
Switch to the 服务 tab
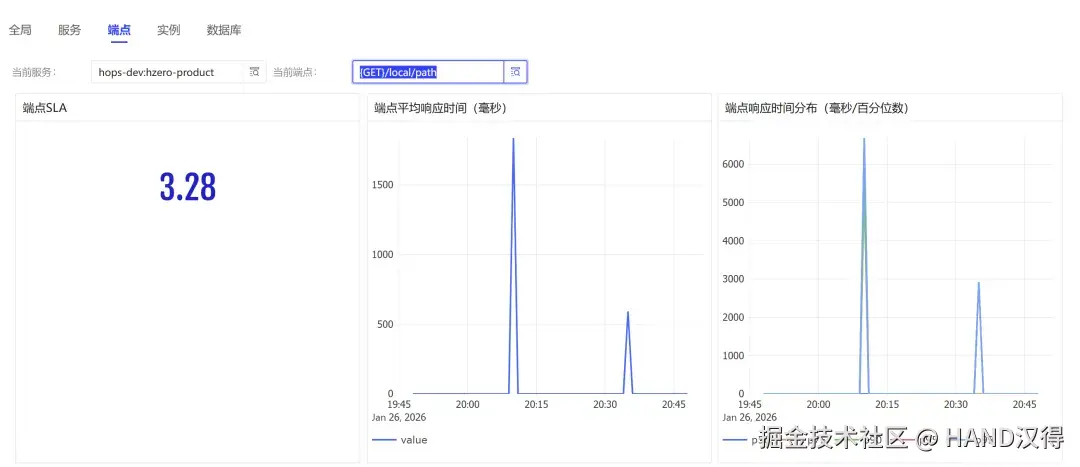point(70,30)
